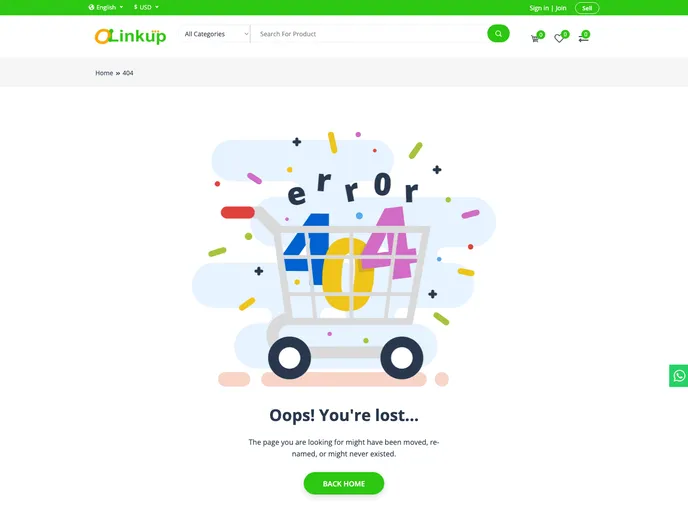Open the All Categories dropdown
Viewport: 688px width, 512px height.
click(x=215, y=34)
